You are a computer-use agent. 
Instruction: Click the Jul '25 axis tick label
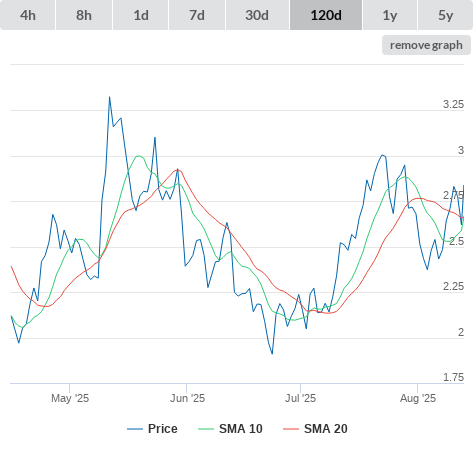click(300, 398)
